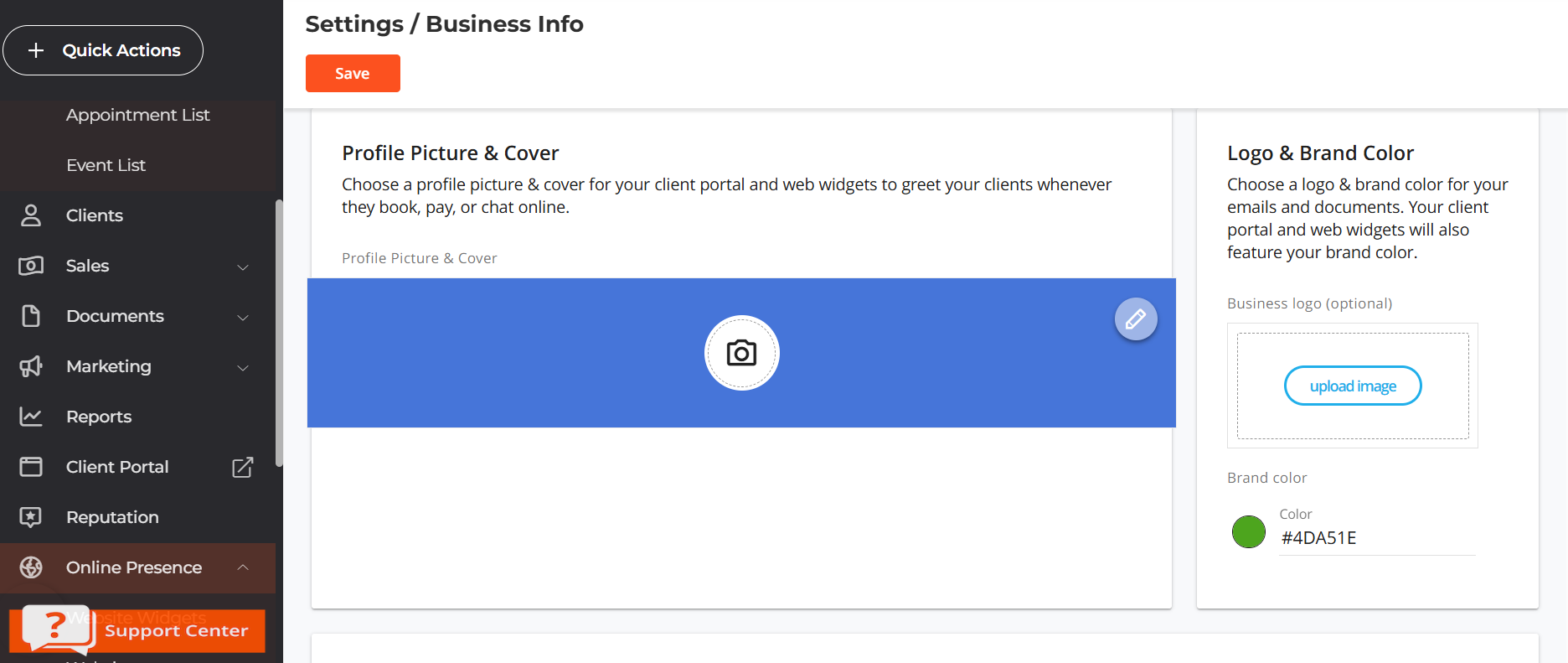Click the Documents file icon
The height and width of the screenshot is (663, 1568).
[x=31, y=316]
